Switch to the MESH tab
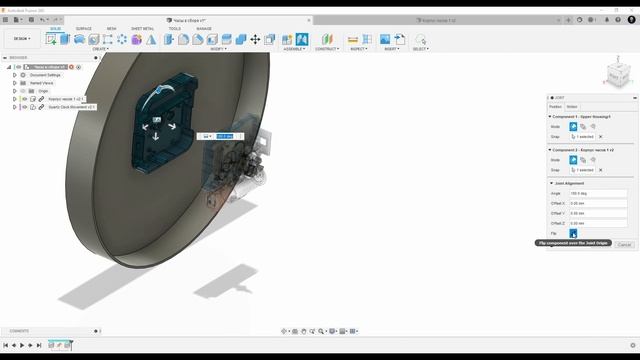This screenshot has height=360, width=640. tap(111, 29)
